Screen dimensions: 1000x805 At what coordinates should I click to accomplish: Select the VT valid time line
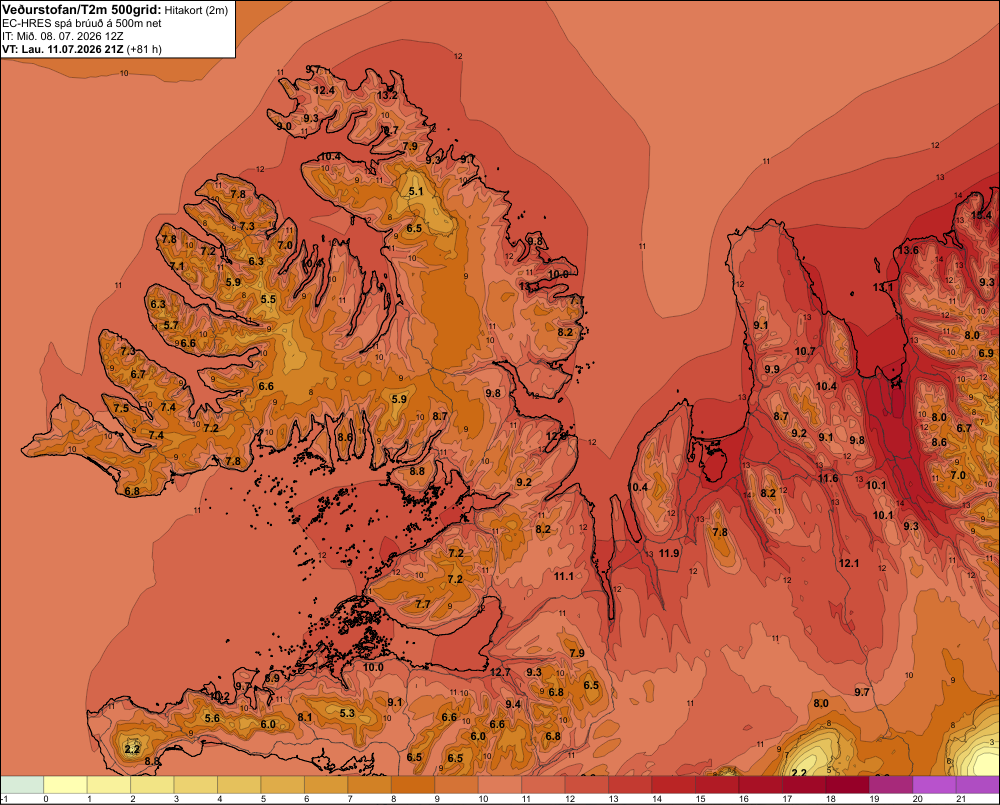click(82, 49)
